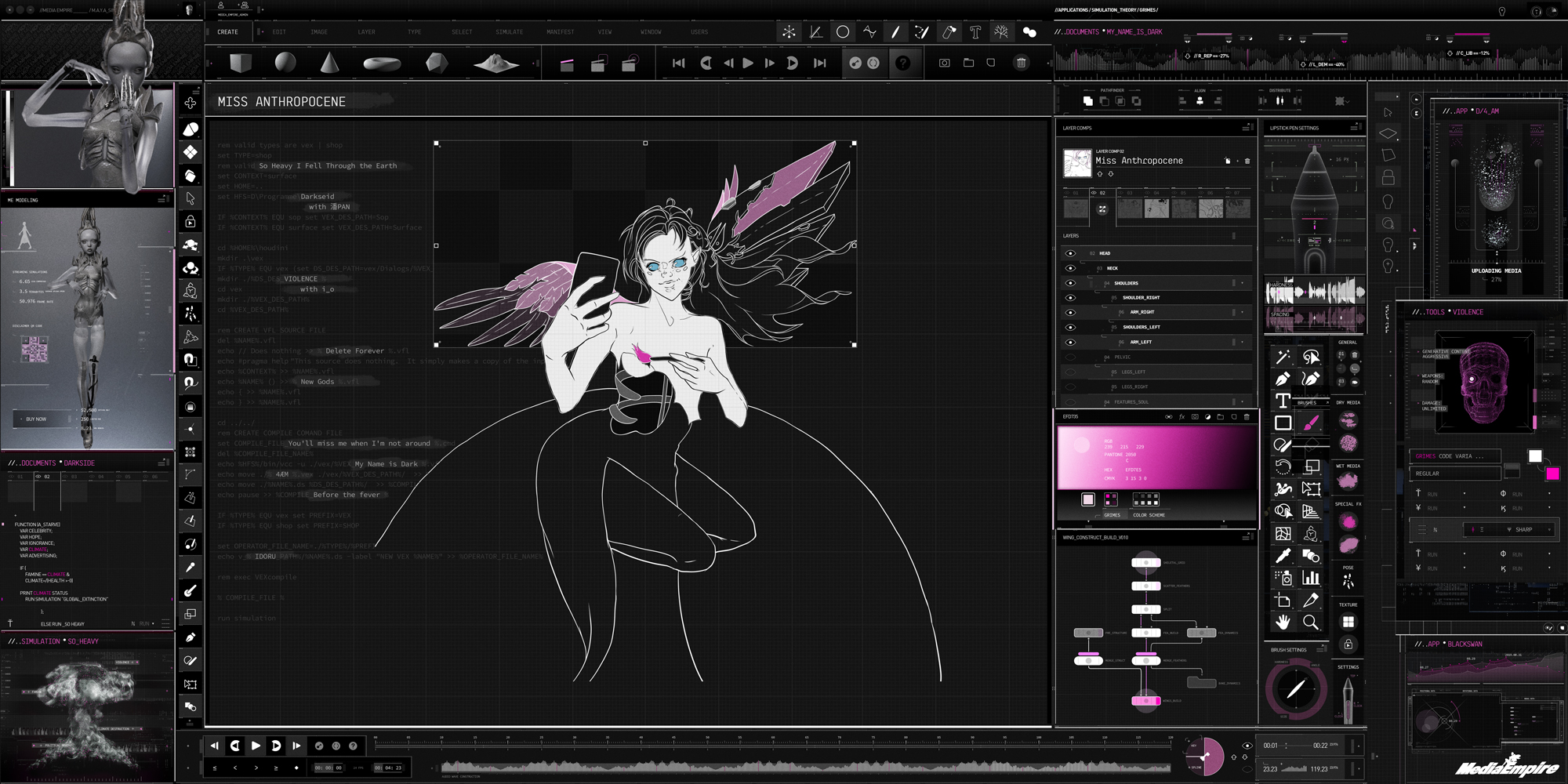Select the eyedropper tool
This screenshot has width=1568, height=784.
pos(1283,556)
